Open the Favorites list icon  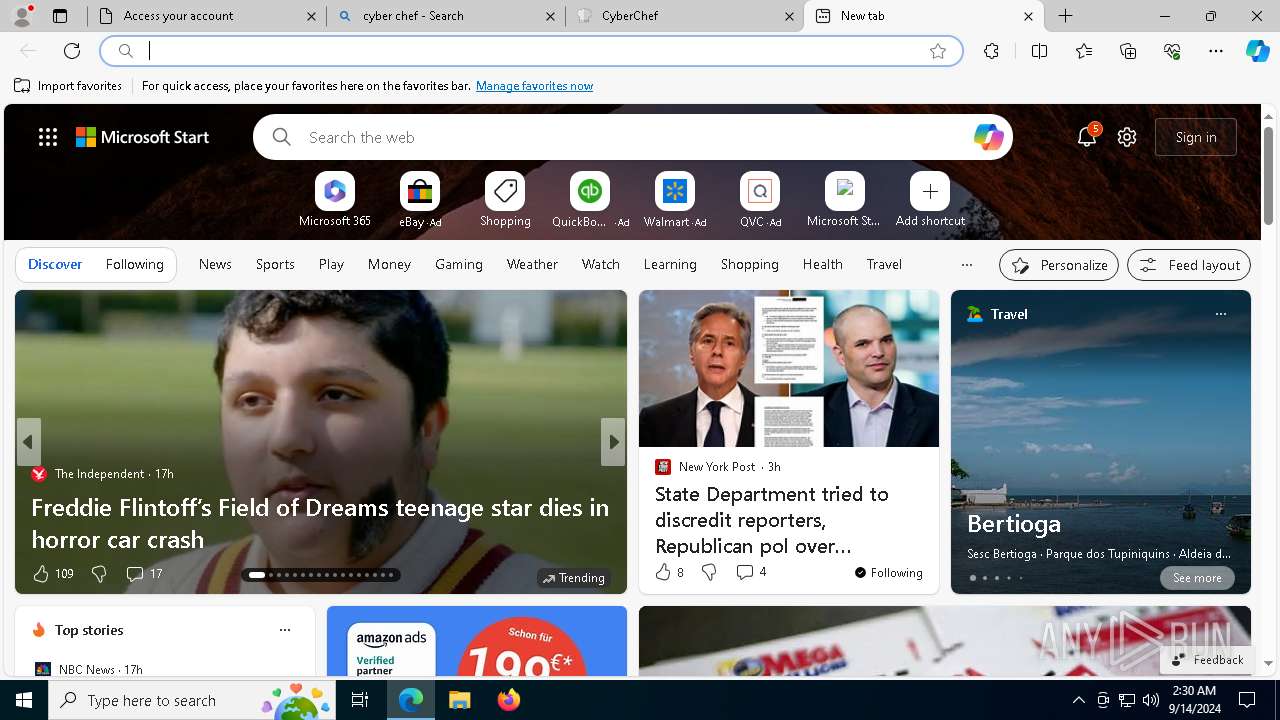[1084, 51]
